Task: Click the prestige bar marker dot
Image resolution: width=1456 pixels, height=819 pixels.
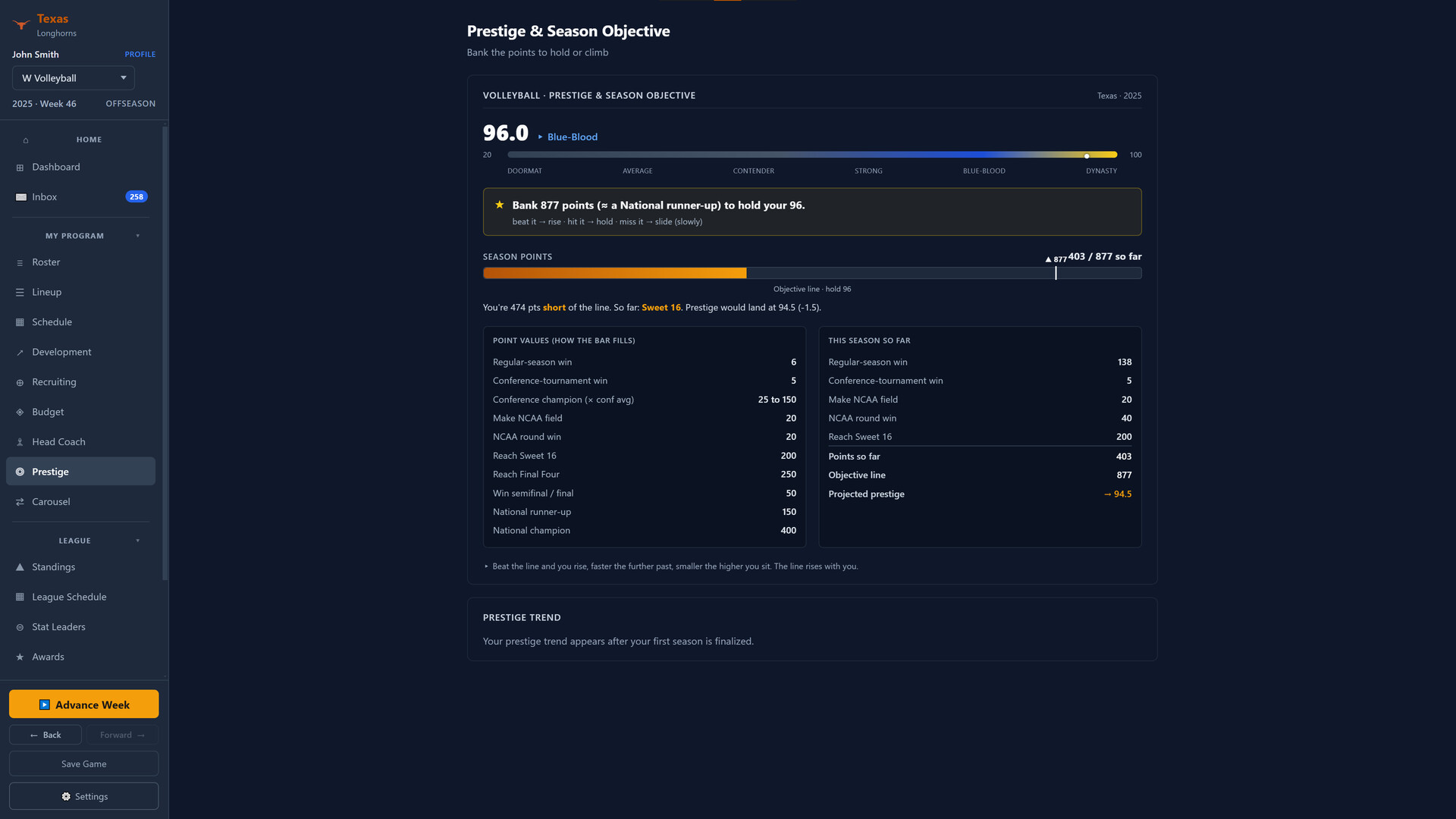Action: pos(1087,155)
